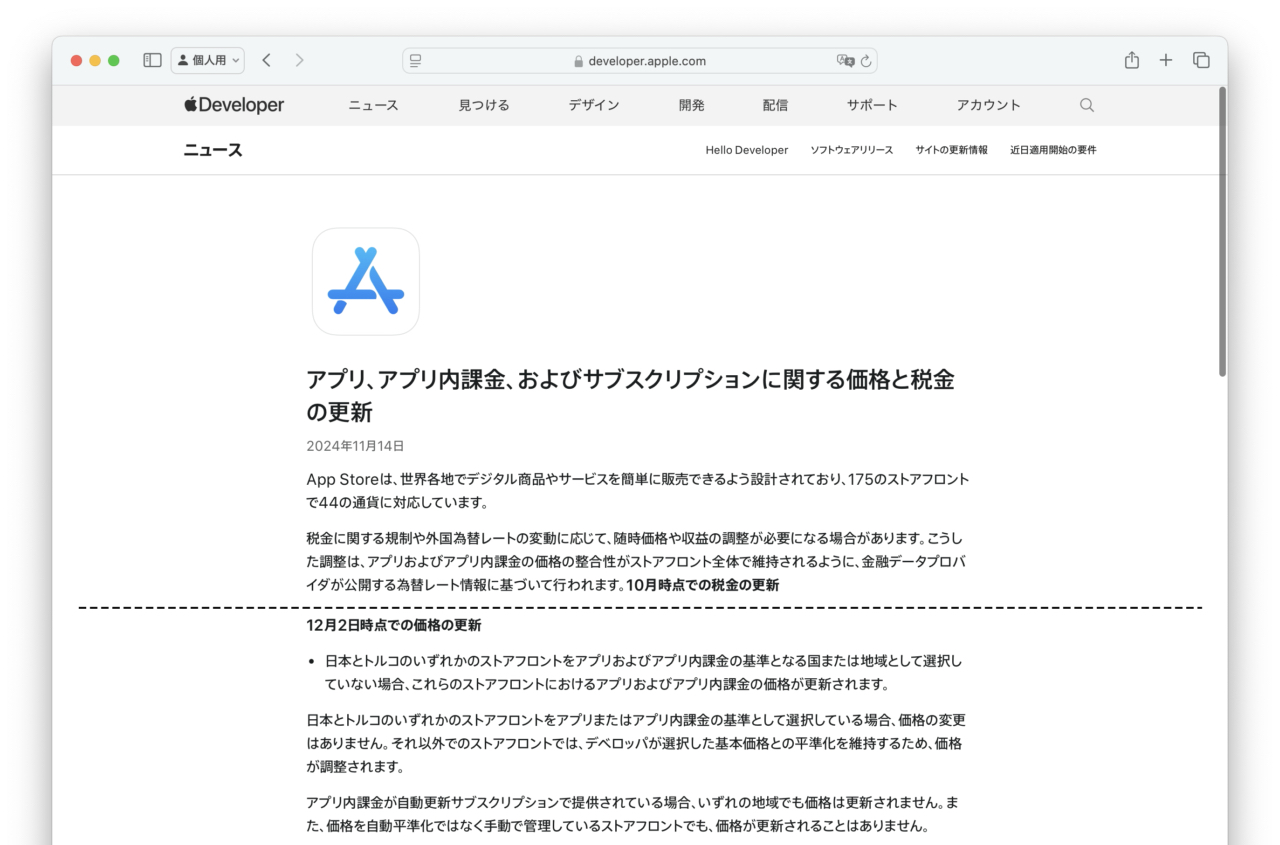Click the article title about 価格と税金の更新
1280x845 pixels.
pyautogui.click(x=630, y=395)
